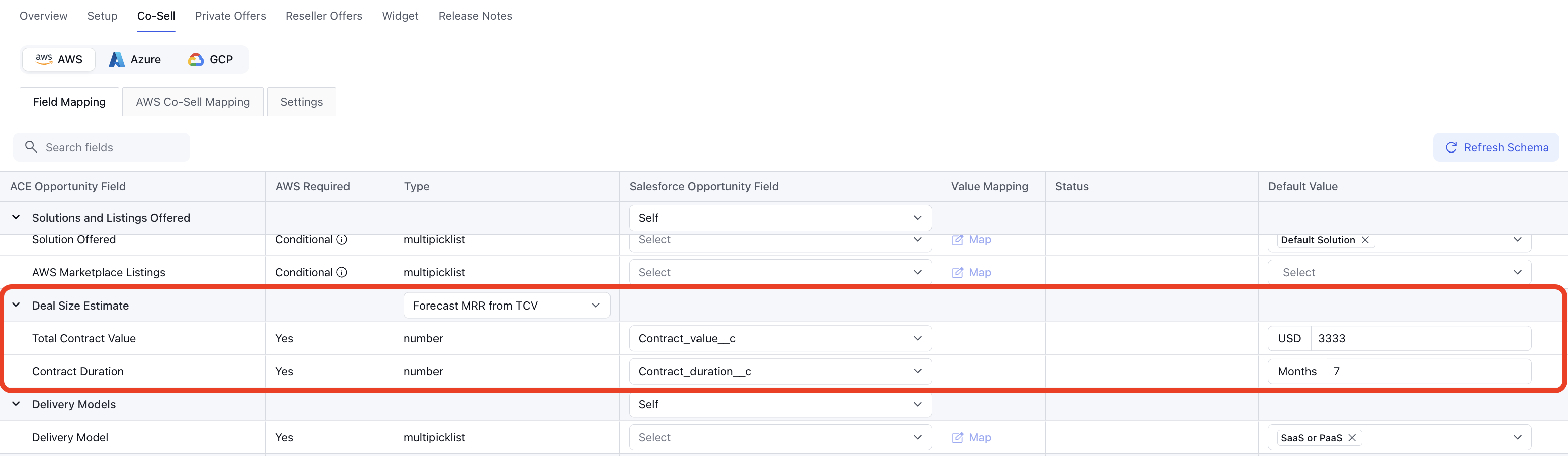Select the Azure provider button
1568x456 pixels.
point(134,59)
